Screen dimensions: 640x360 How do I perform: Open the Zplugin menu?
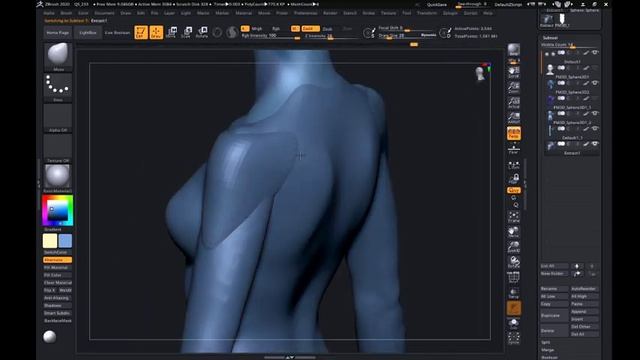click(451, 13)
